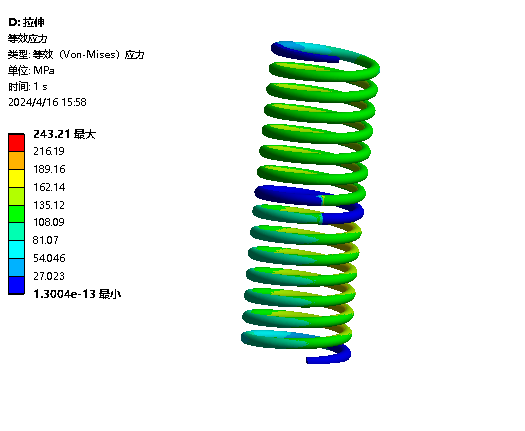
Task: Click the minimum value 1.3004e-13 label
Action: 77,294
